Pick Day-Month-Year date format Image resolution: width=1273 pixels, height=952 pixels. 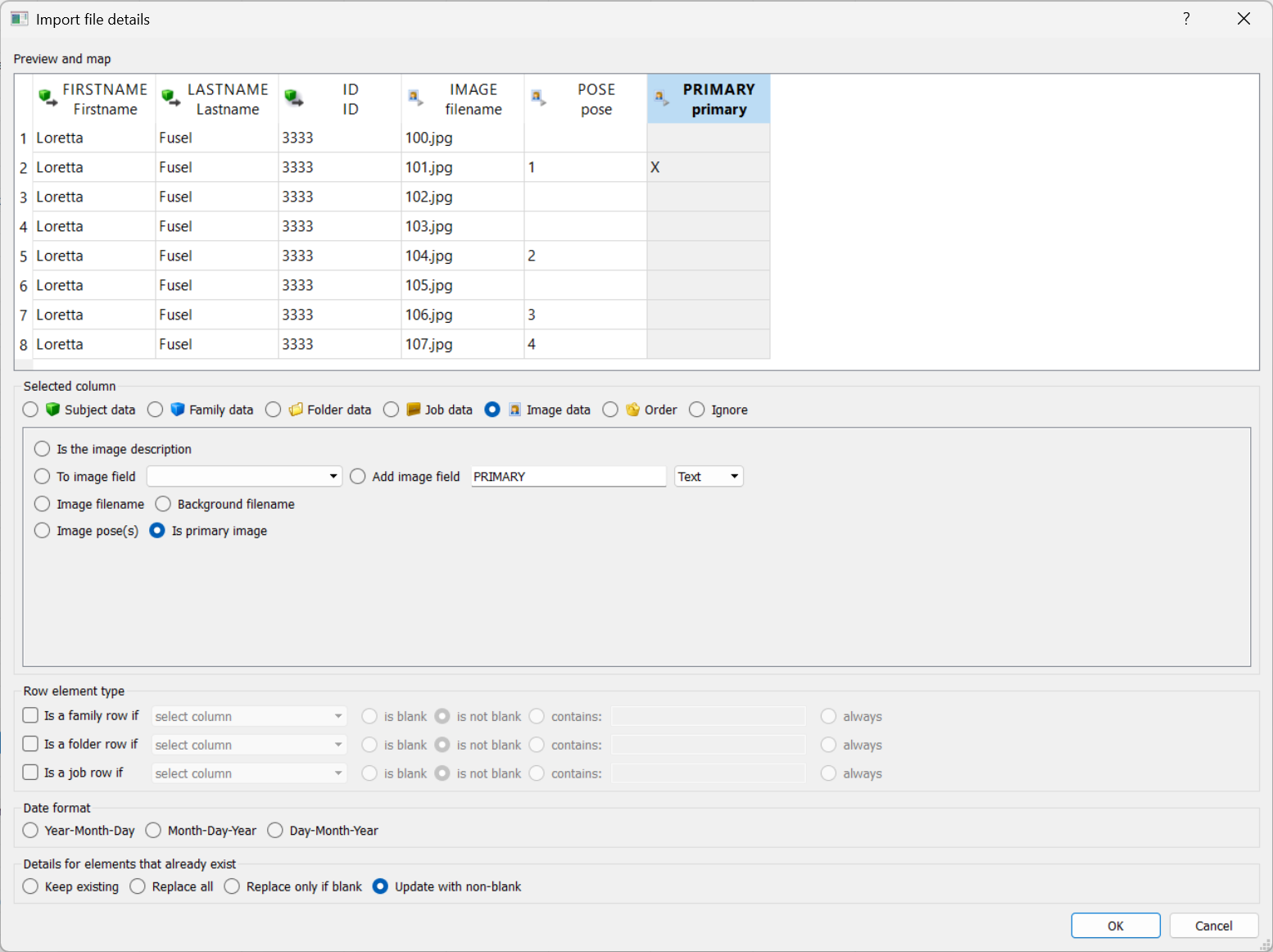[x=275, y=830]
